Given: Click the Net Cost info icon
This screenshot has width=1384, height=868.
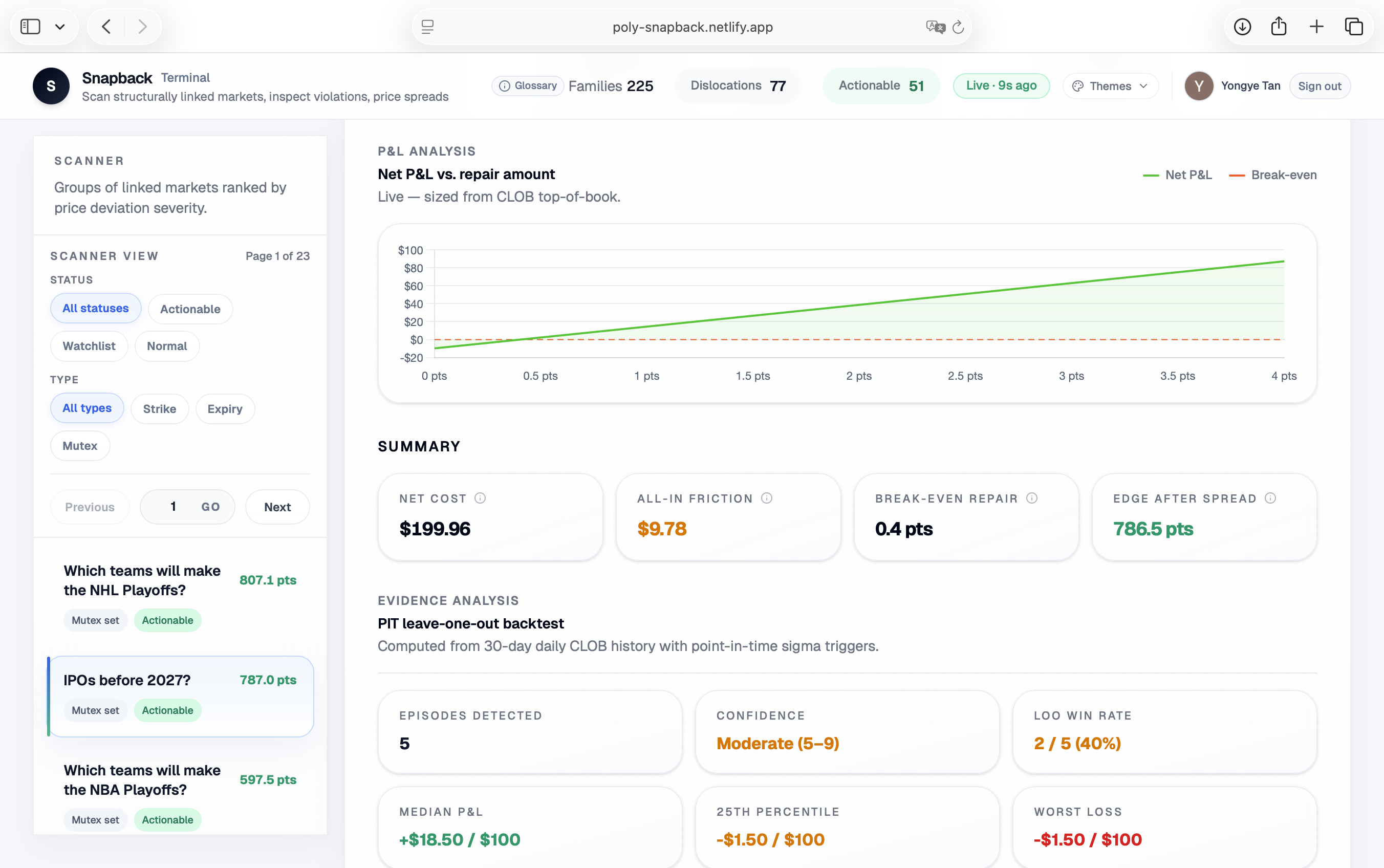Looking at the screenshot, I should pos(480,498).
